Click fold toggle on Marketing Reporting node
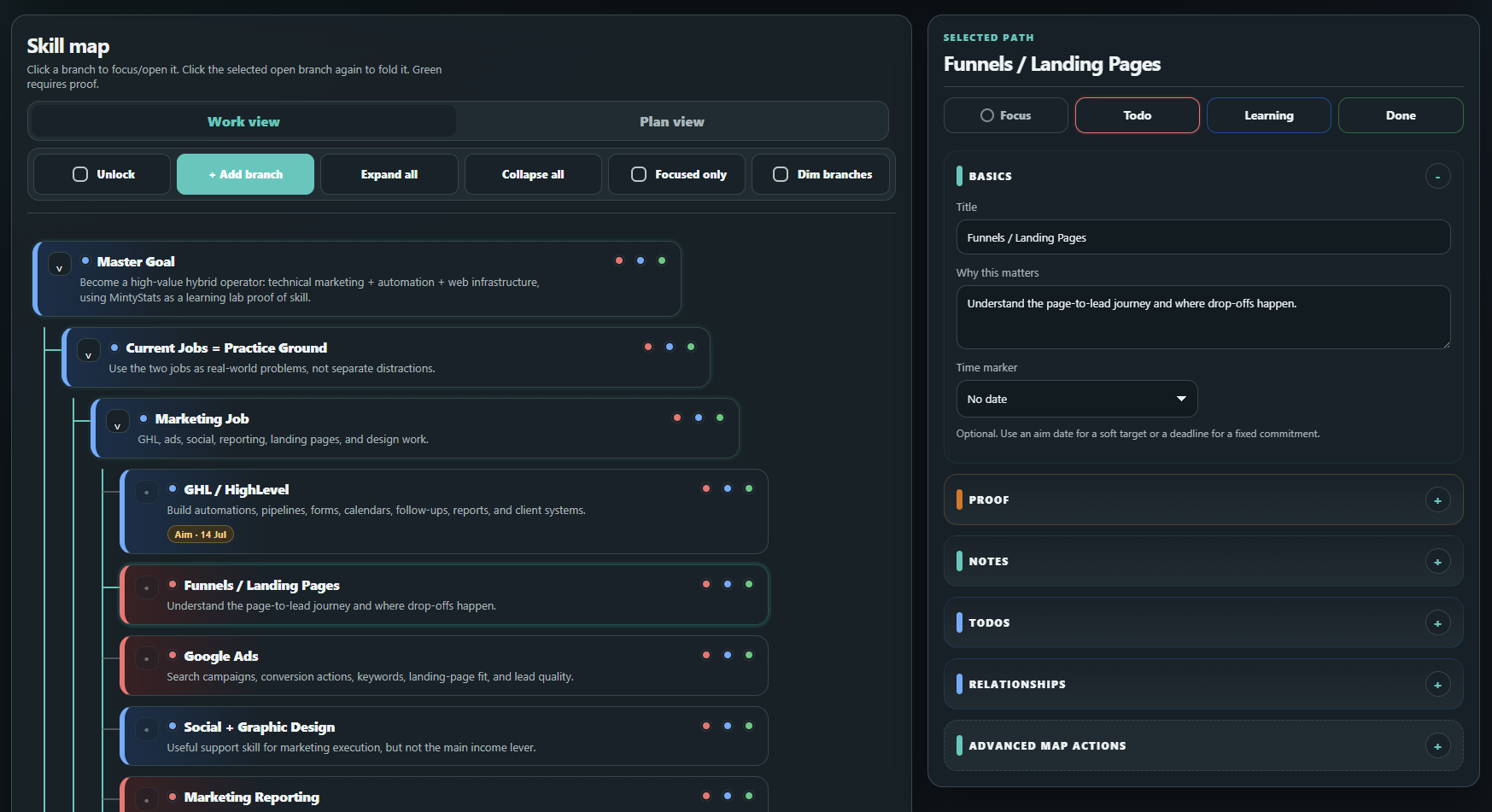 147,799
